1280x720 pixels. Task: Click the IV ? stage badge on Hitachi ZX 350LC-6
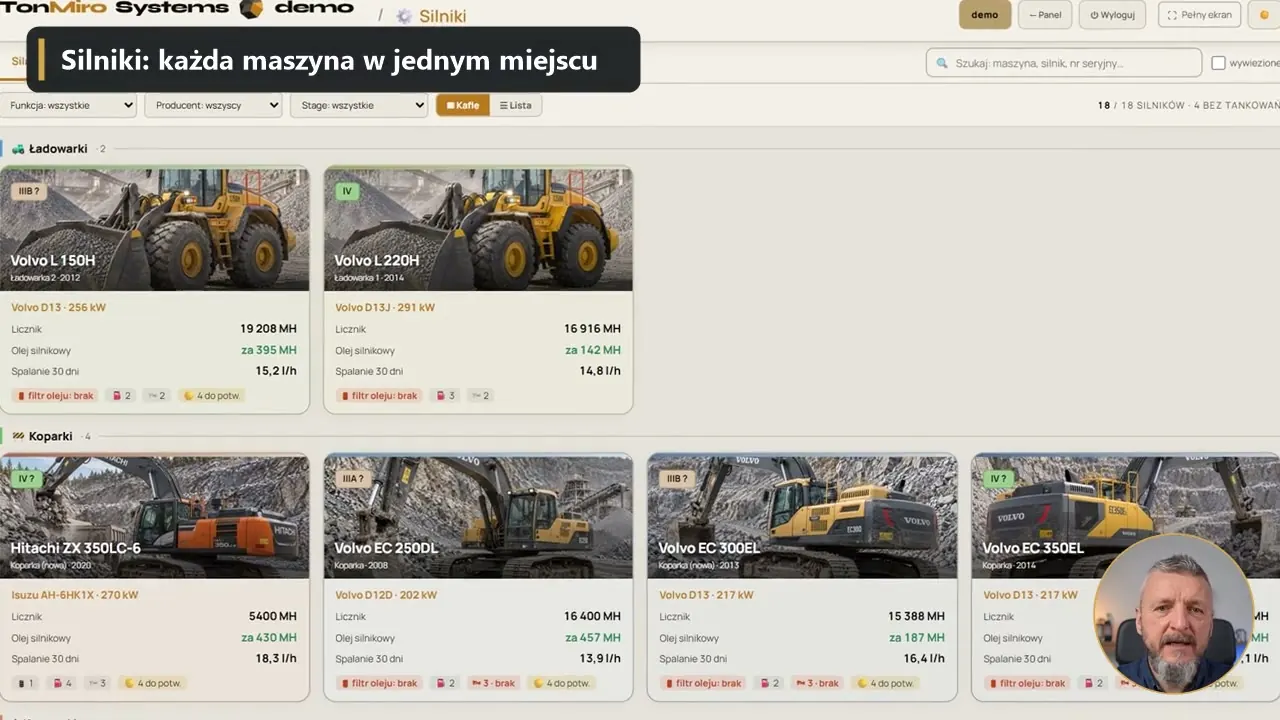(x=27, y=479)
